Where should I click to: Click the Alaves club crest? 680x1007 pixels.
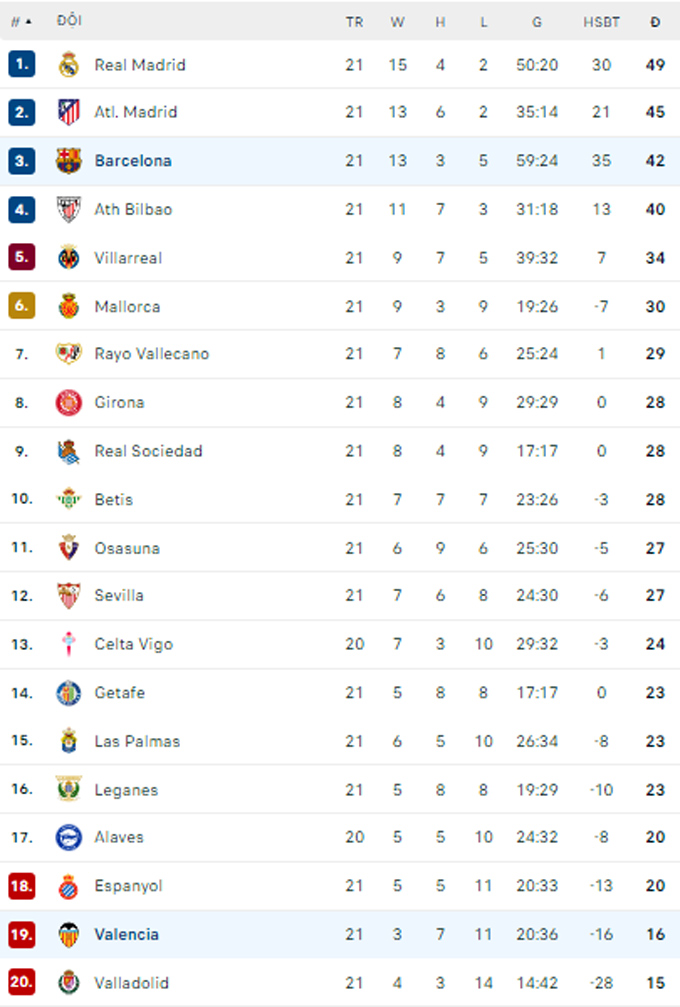(69, 837)
